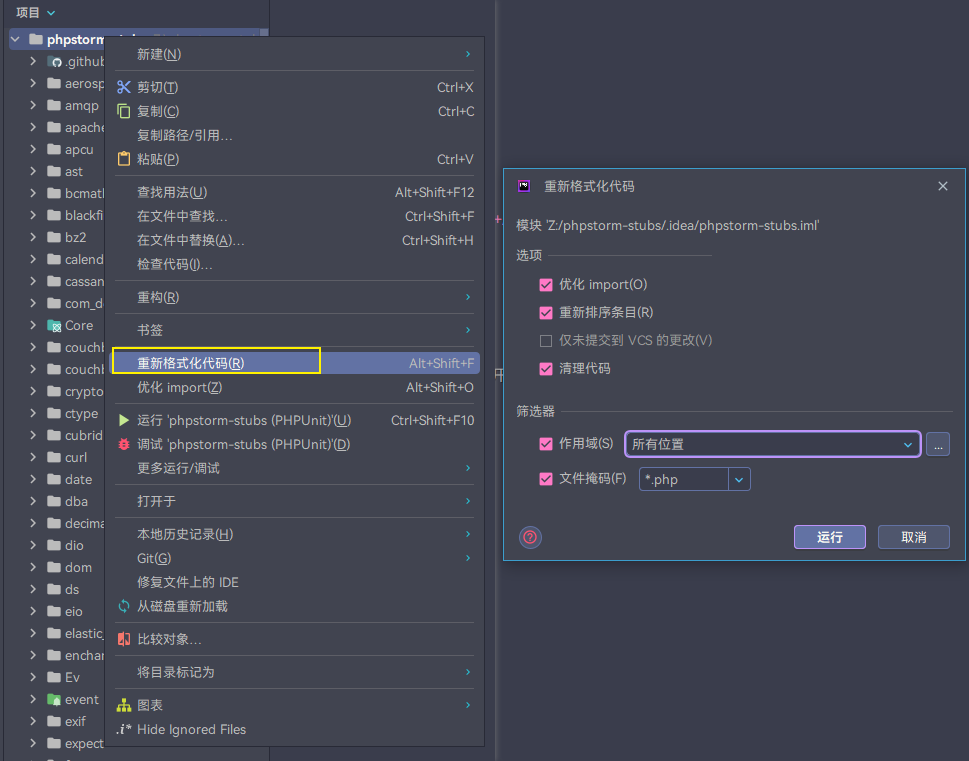969x761 pixels.
Task: Click the phpstorm root folder icon
Action: pyautogui.click(x=36, y=40)
